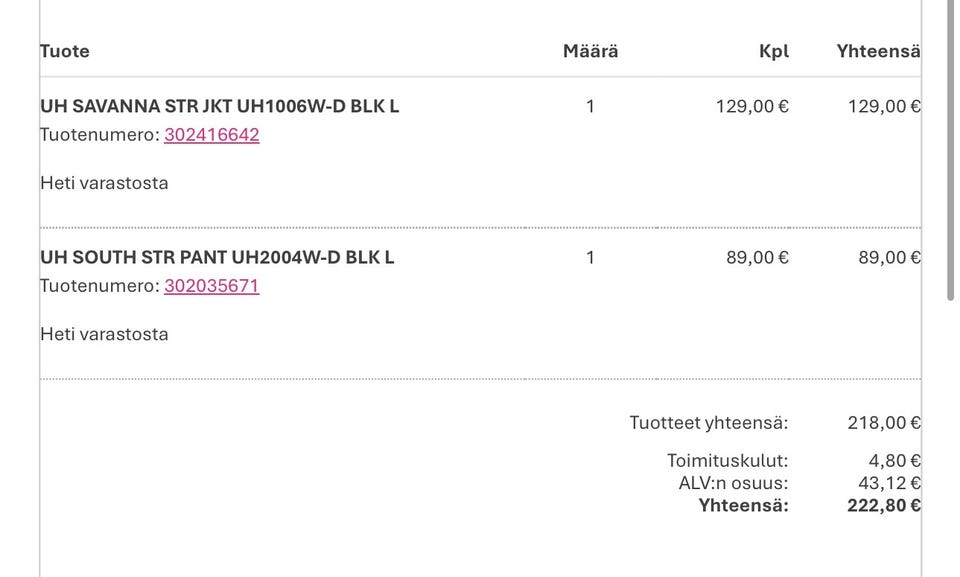Screen dimensions: 960x577
Task: Click the SAVANNA jacket row total price
Action: pyautogui.click(x=884, y=106)
